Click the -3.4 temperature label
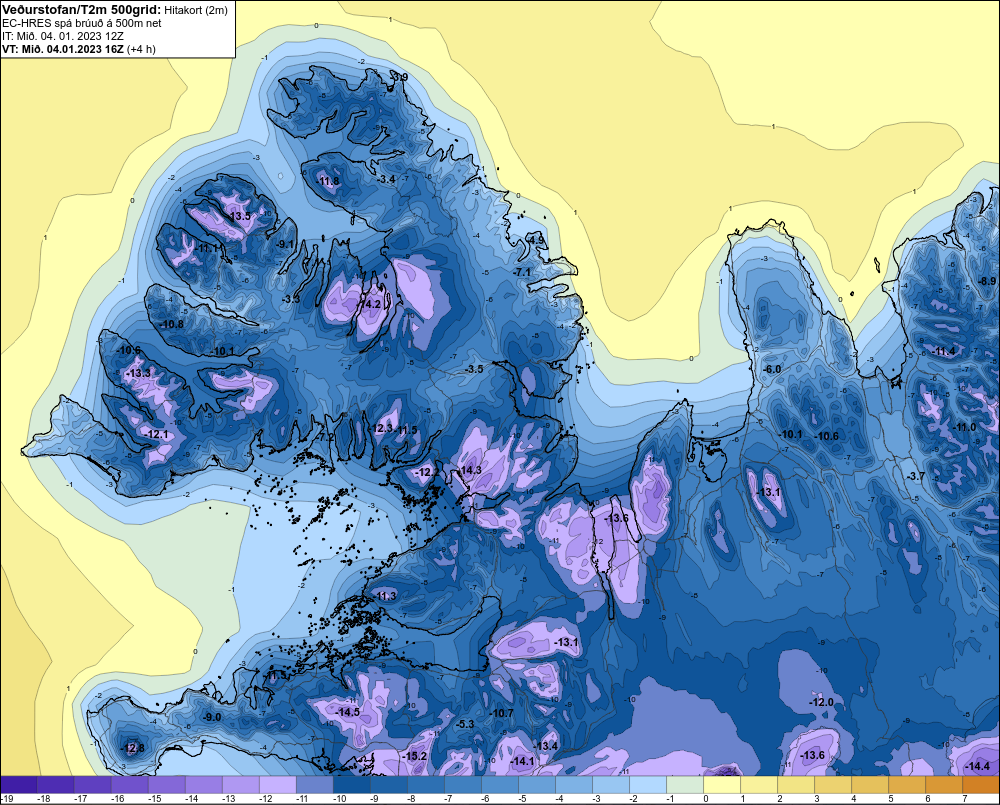The width and height of the screenshot is (1000, 805). pyautogui.click(x=386, y=179)
